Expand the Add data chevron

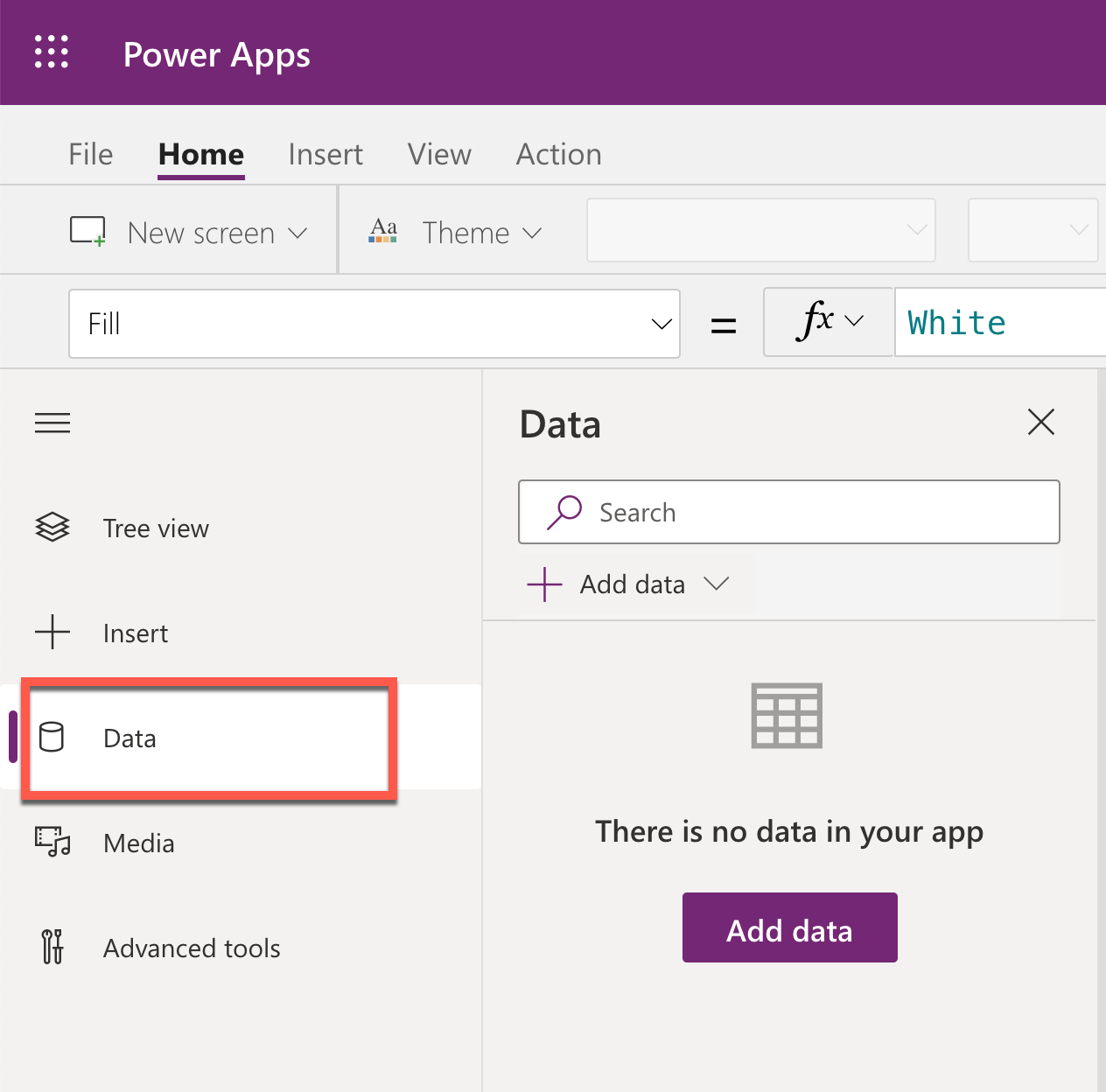(x=717, y=584)
